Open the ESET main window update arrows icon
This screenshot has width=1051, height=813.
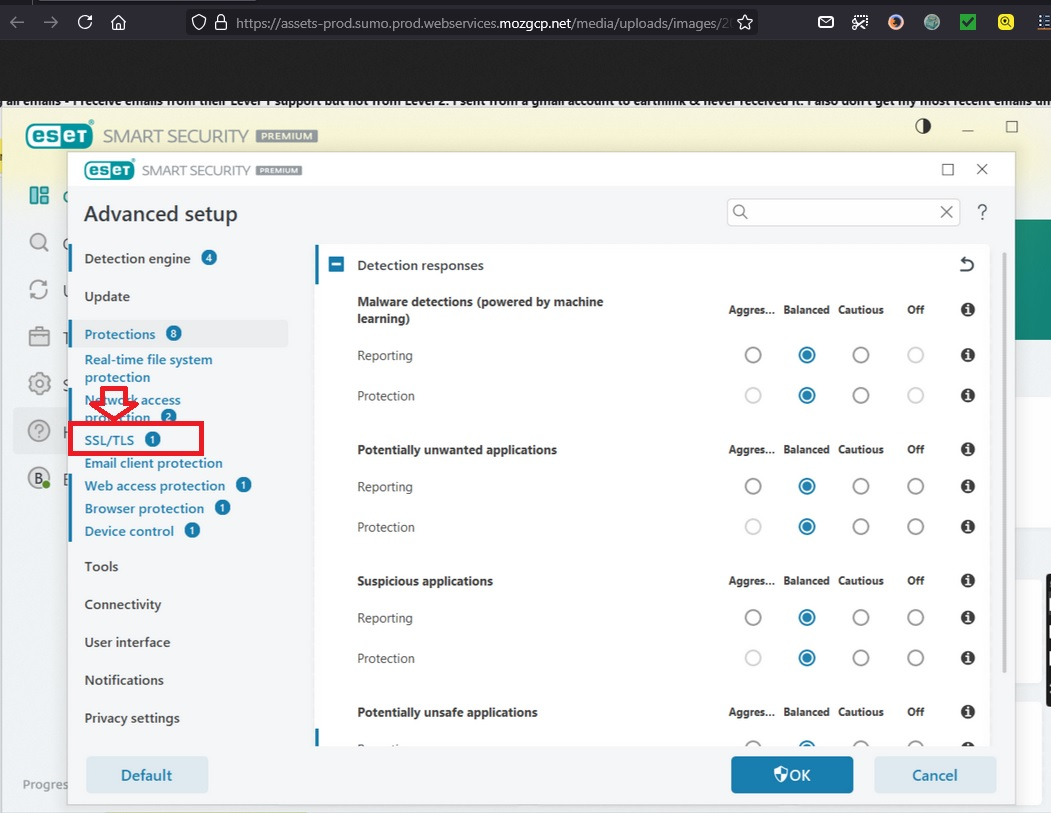tap(39, 290)
